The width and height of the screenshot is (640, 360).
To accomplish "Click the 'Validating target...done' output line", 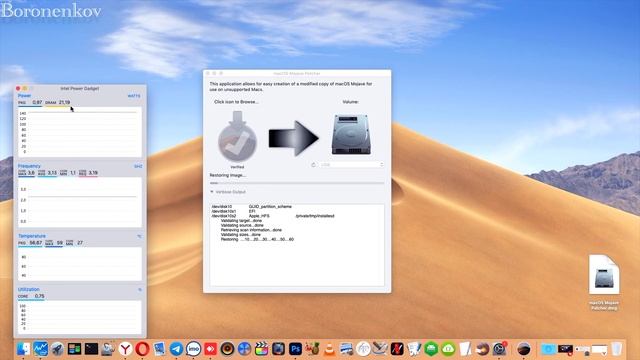I will tap(241, 220).
